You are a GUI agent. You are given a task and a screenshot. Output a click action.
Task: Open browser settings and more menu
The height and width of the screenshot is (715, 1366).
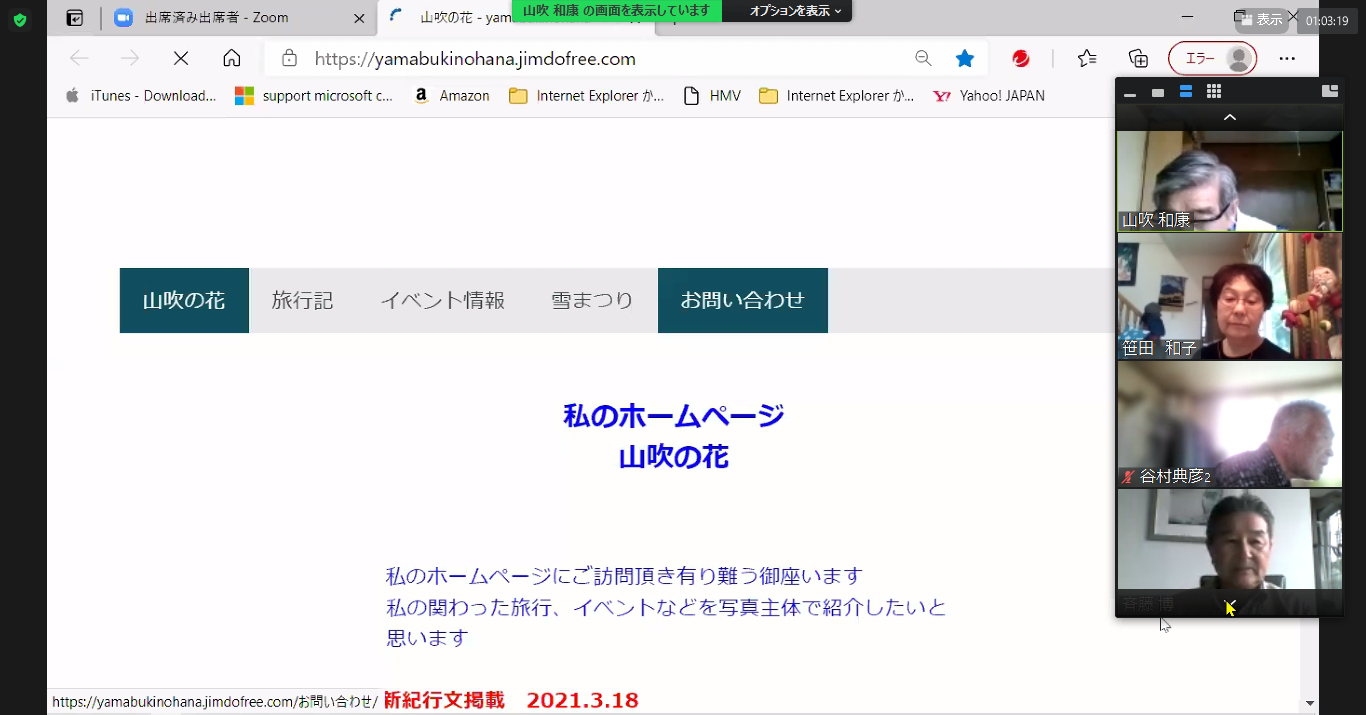(x=1287, y=59)
